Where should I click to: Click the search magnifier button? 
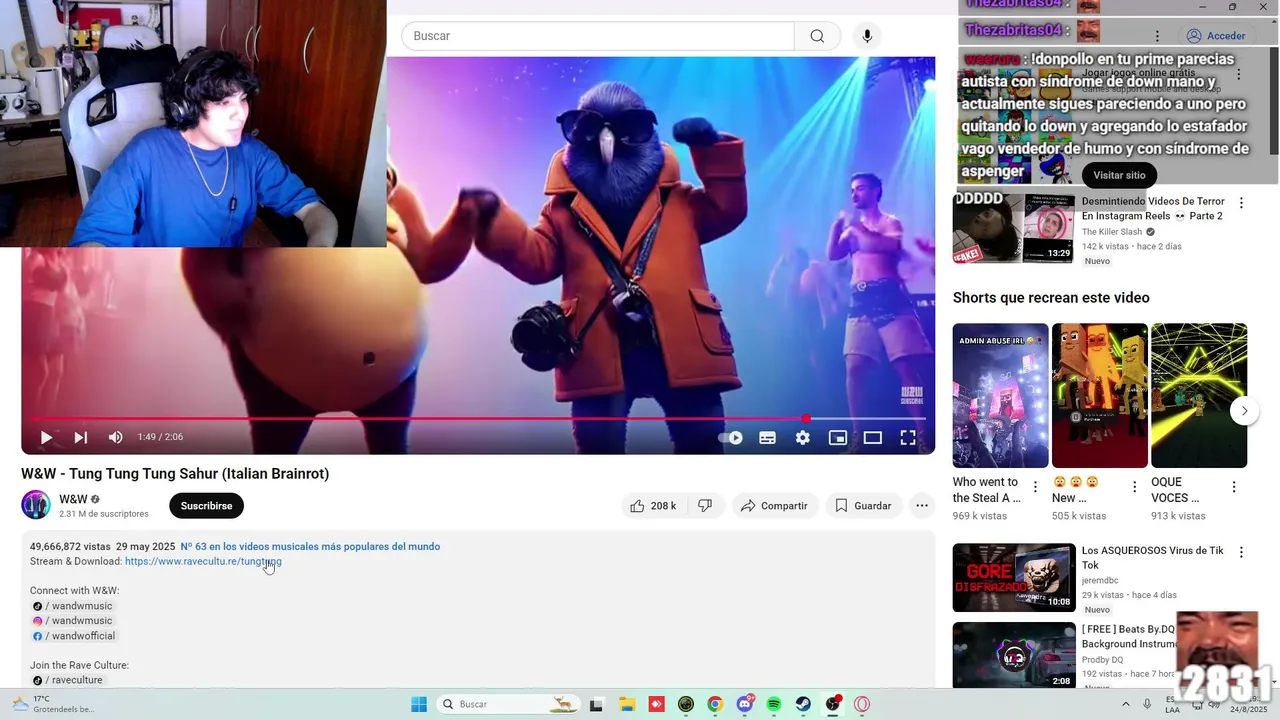tap(817, 36)
